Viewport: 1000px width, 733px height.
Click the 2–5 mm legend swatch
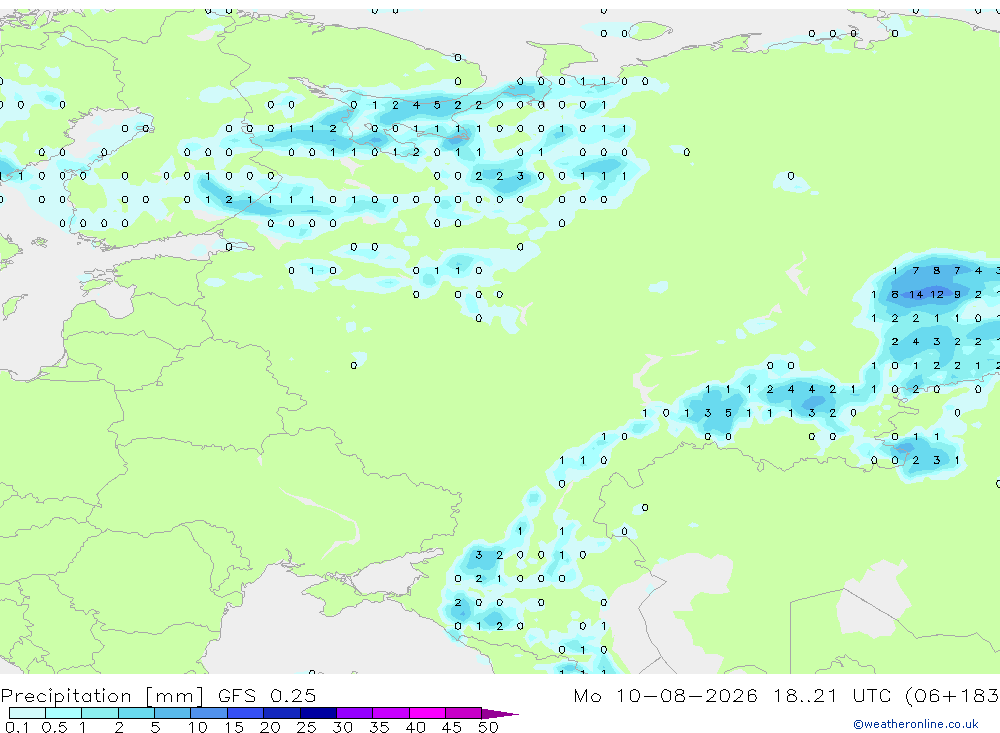point(136,713)
